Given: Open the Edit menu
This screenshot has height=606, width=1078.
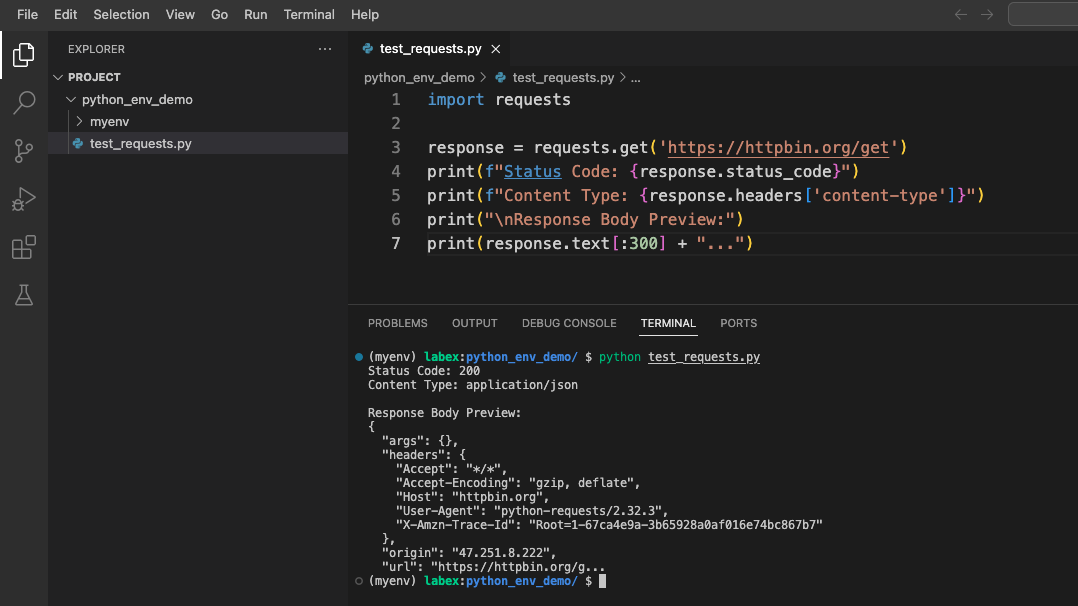Looking at the screenshot, I should (x=65, y=14).
